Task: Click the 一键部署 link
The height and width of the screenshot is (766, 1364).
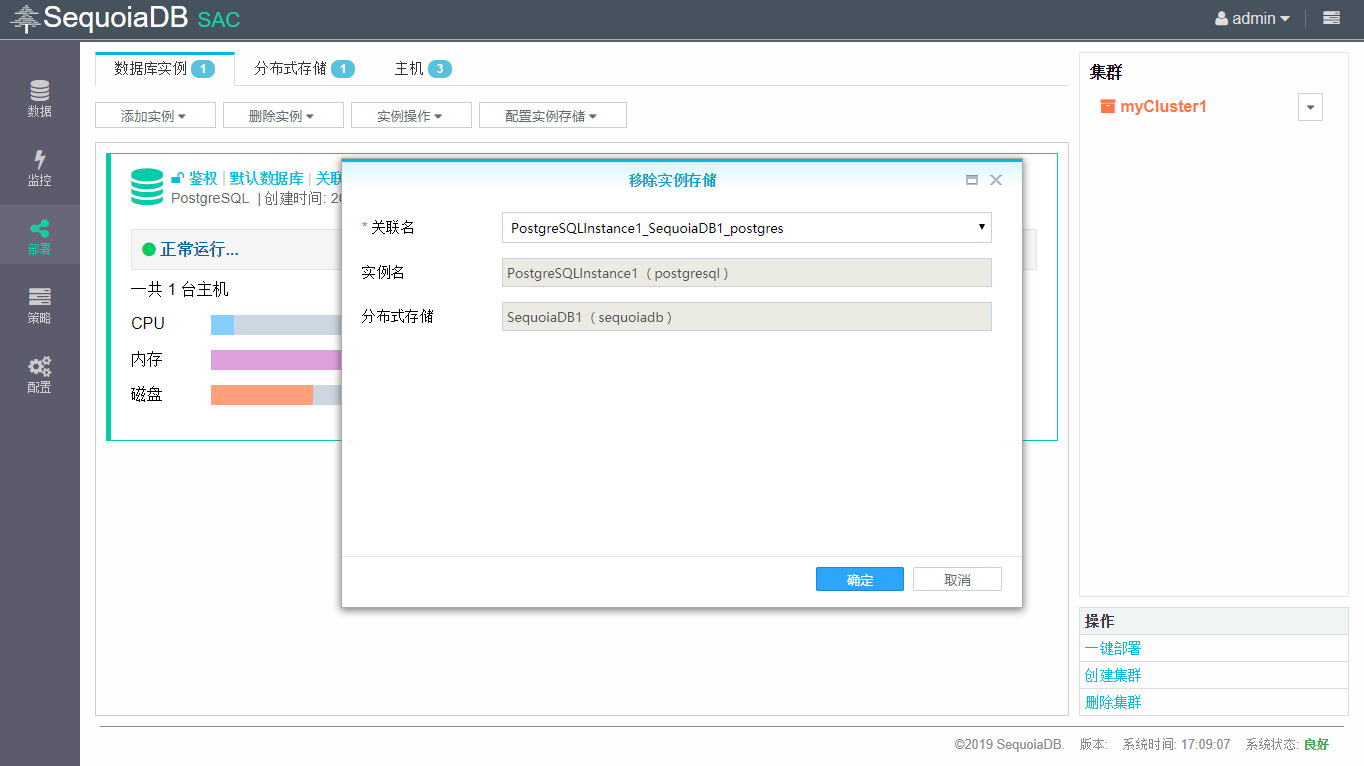Action: 1113,648
